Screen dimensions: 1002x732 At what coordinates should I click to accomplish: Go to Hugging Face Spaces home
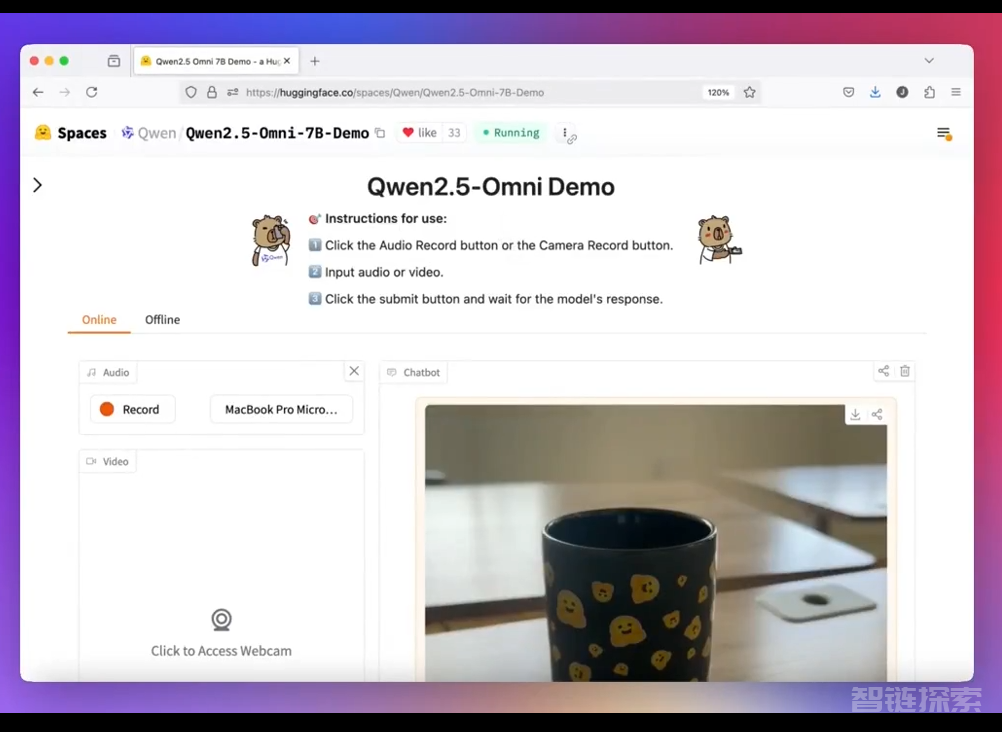(x=70, y=133)
